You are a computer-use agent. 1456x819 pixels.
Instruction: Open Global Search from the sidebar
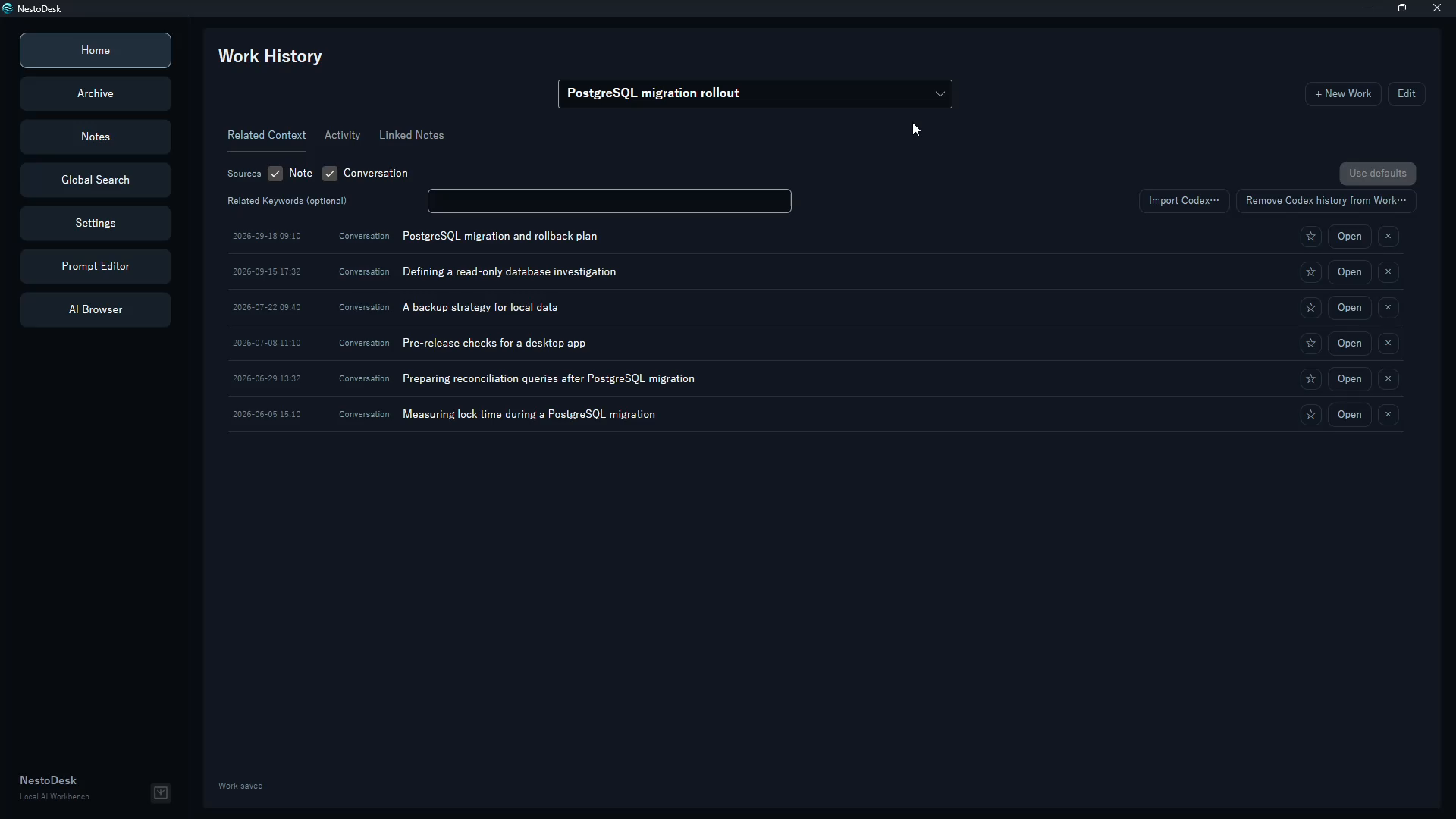coord(96,180)
